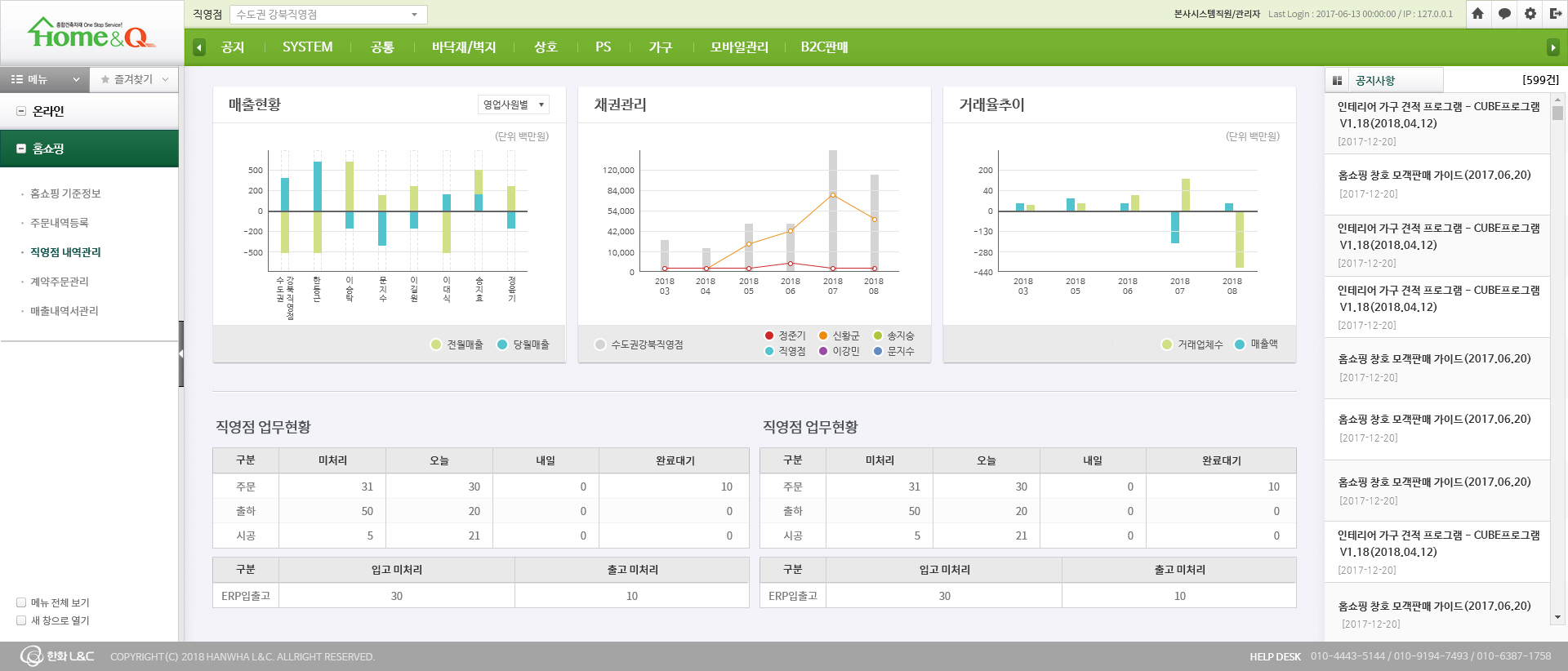The height and width of the screenshot is (671, 1568).
Task: Click the 한화 L&C footer logo
Action: pos(57,655)
